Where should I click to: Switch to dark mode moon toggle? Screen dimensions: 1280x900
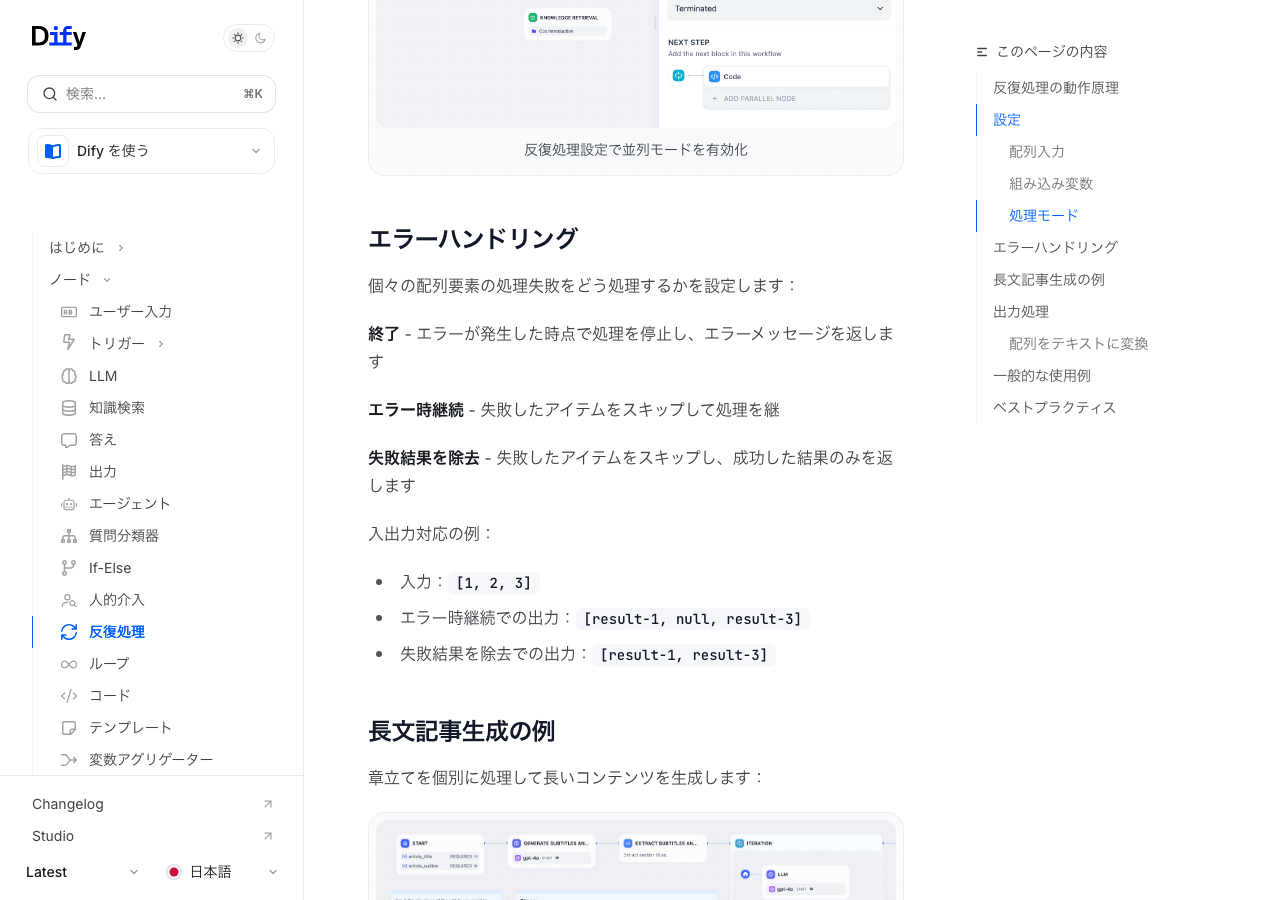[261, 38]
